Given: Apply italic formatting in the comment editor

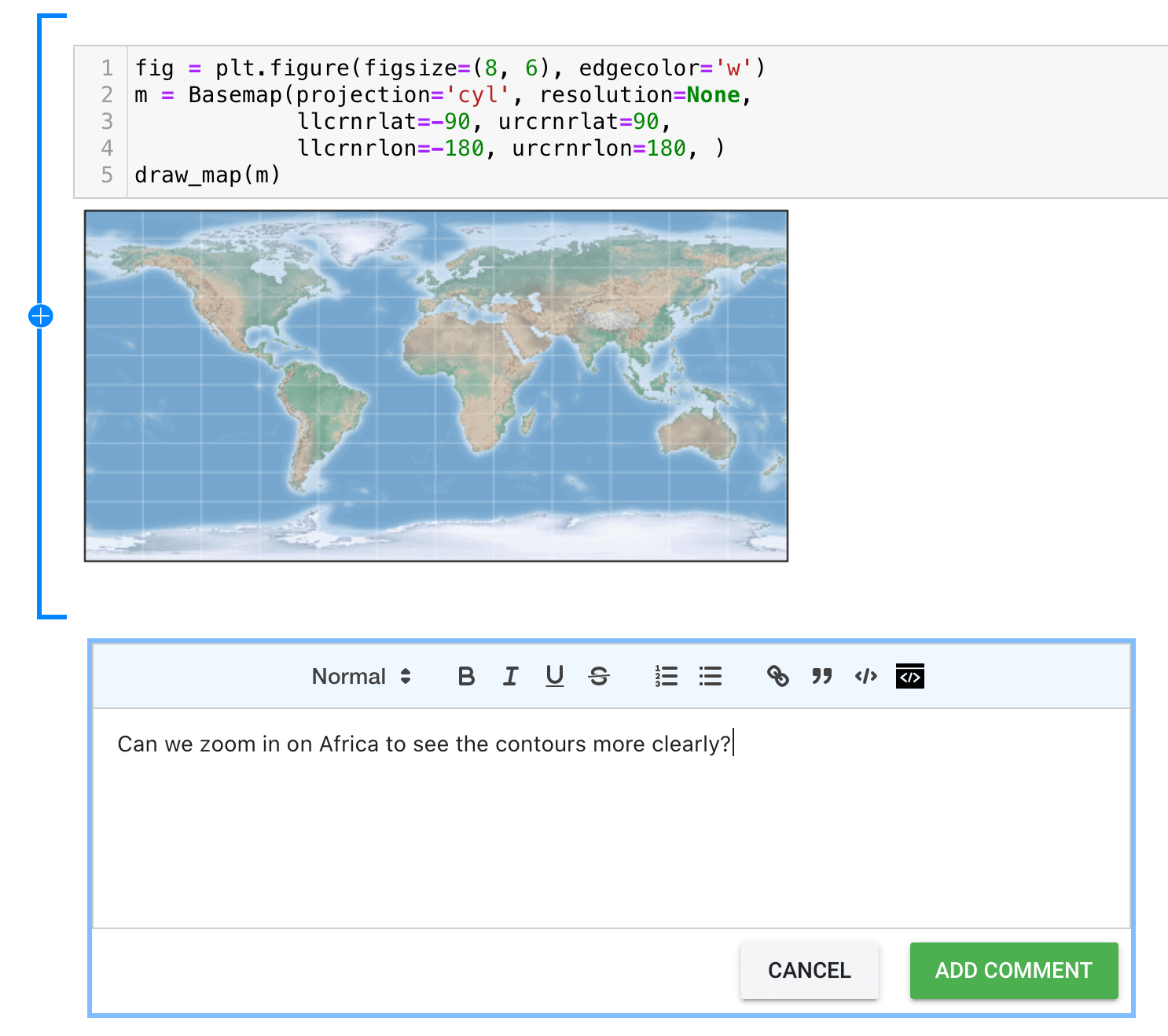Looking at the screenshot, I should tap(510, 676).
